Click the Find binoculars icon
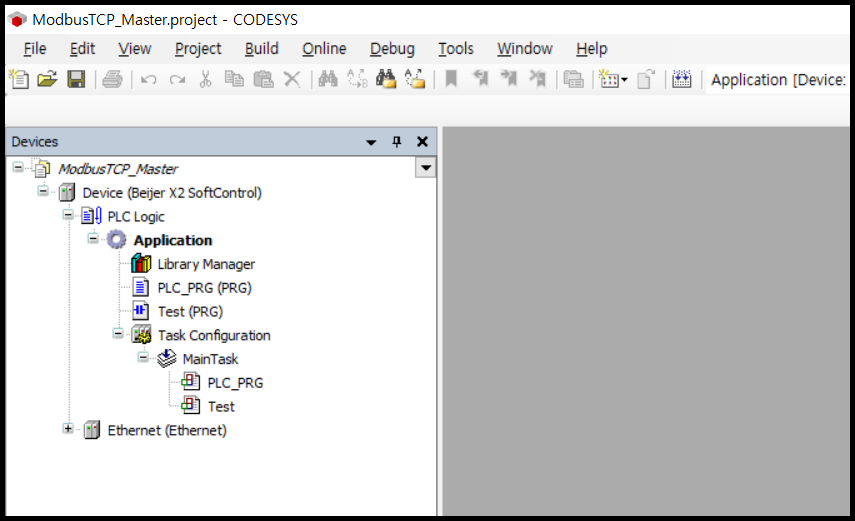 tap(328, 80)
